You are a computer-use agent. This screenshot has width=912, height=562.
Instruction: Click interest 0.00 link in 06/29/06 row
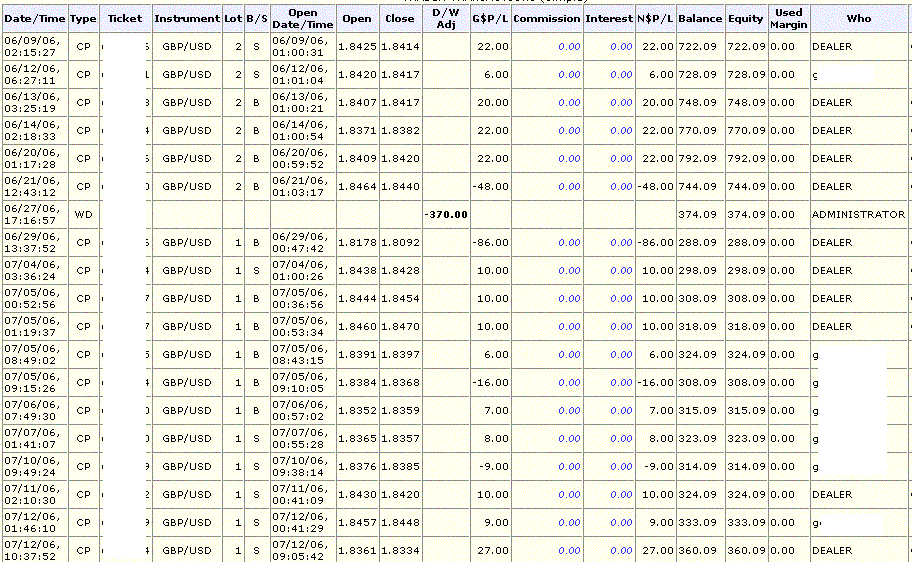tap(620, 242)
